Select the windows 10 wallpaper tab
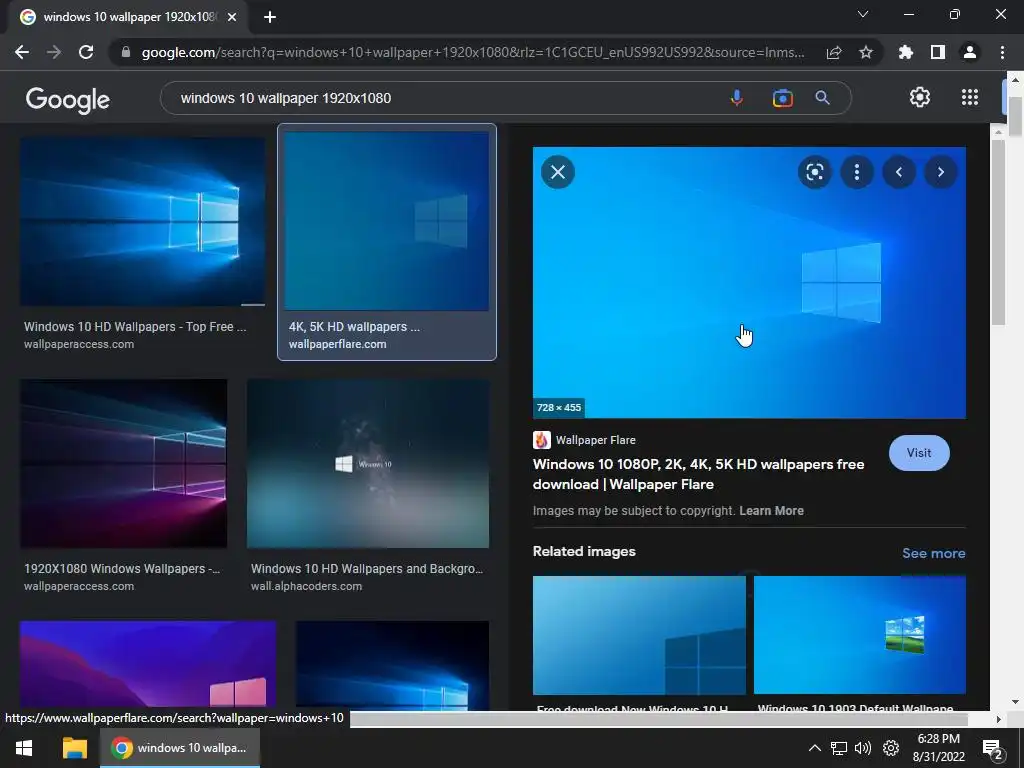 tap(127, 17)
